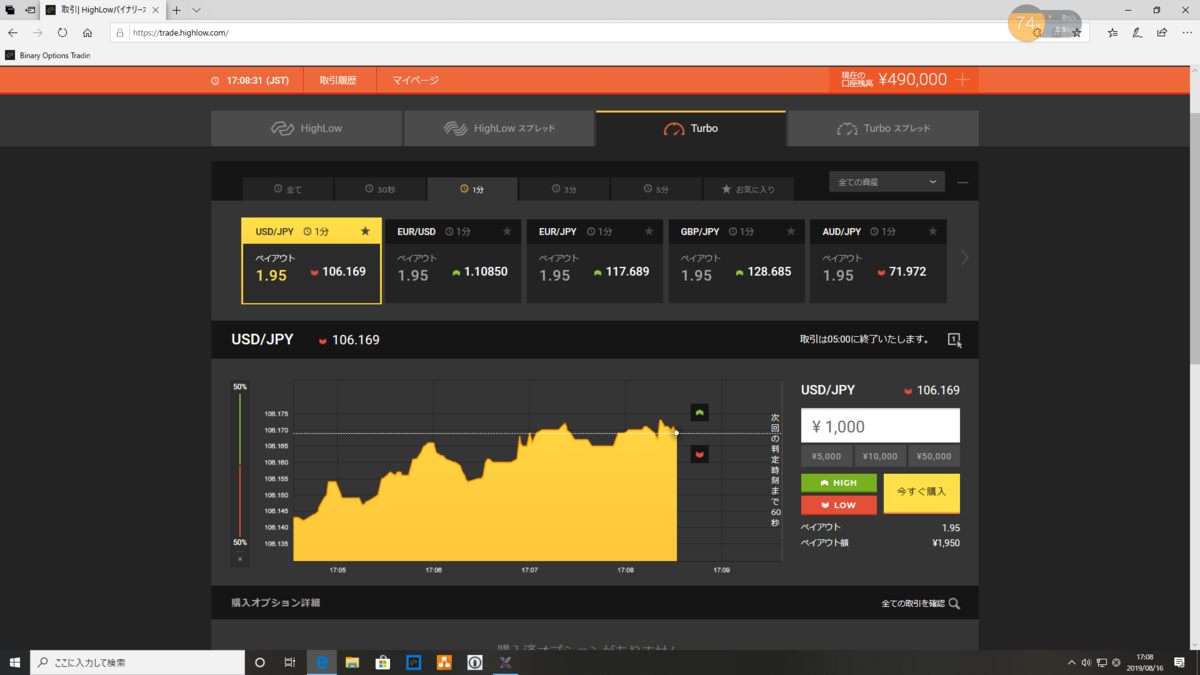Open a new browser tab
Image resolution: width=1200 pixels, height=675 pixels.
click(x=176, y=10)
